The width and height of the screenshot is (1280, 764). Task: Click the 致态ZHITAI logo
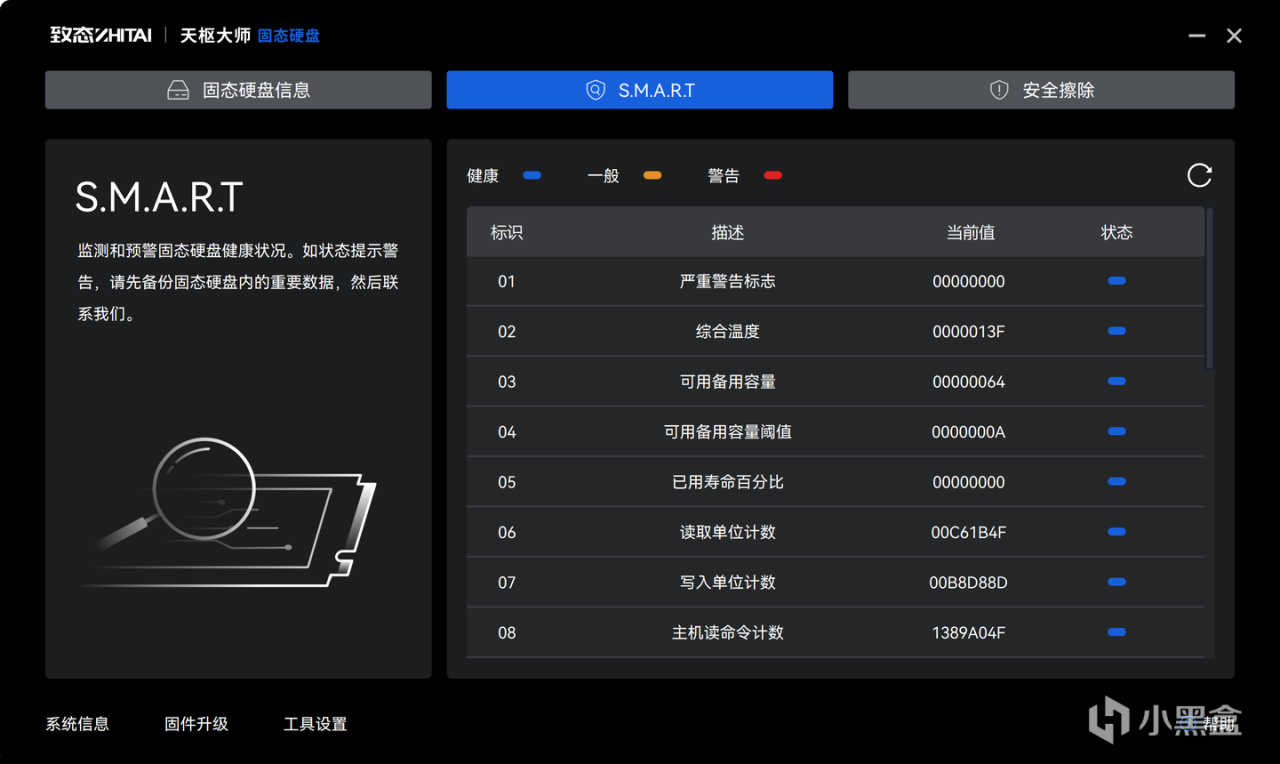point(101,35)
